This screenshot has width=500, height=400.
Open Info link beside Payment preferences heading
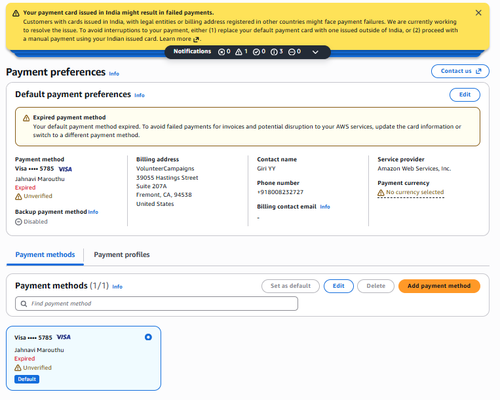pos(114,74)
